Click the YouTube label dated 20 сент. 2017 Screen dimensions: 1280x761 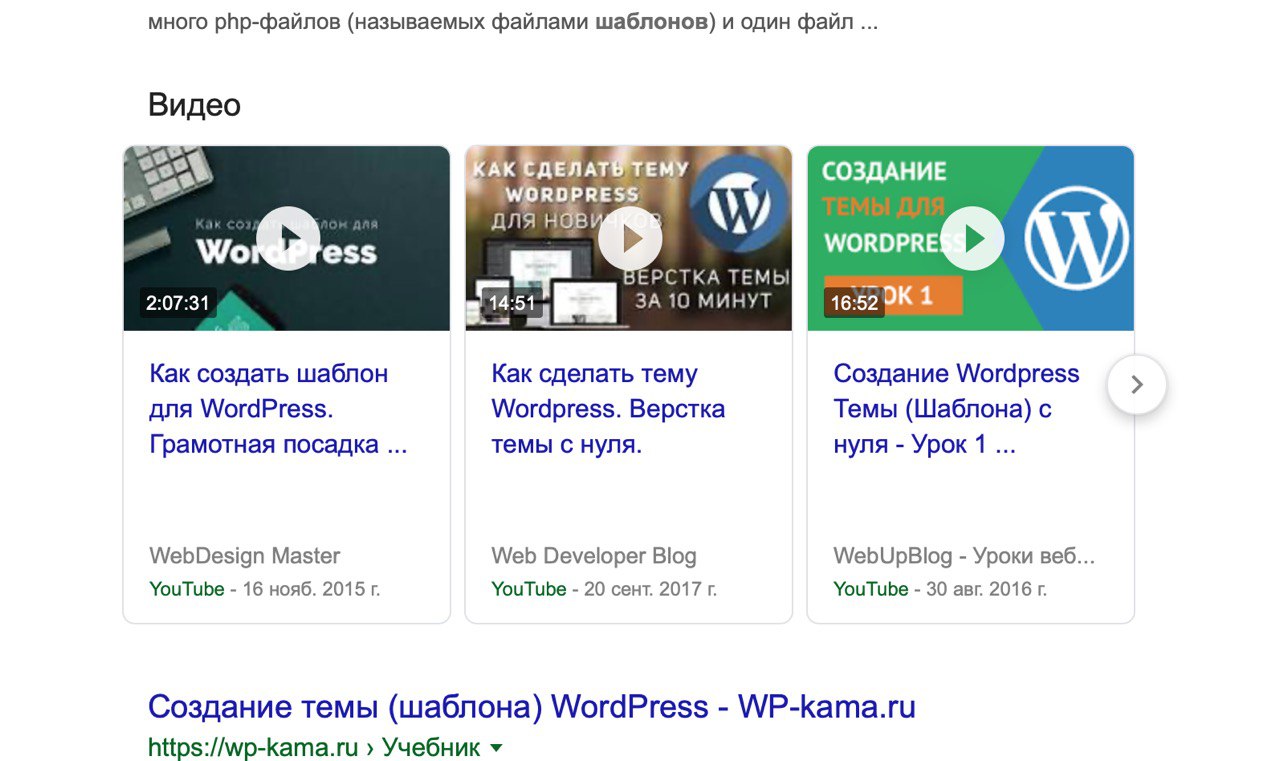(529, 589)
